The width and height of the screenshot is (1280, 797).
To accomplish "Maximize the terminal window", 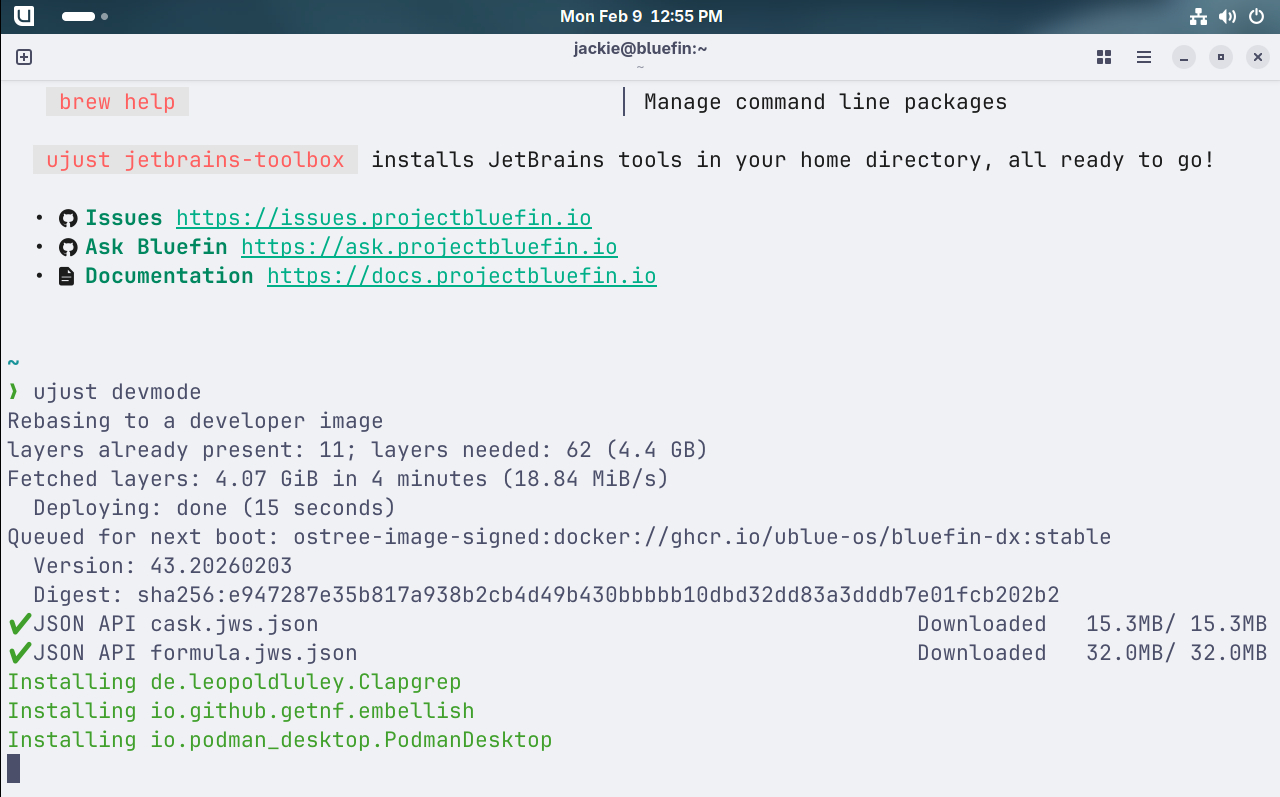I will pyautogui.click(x=1220, y=57).
